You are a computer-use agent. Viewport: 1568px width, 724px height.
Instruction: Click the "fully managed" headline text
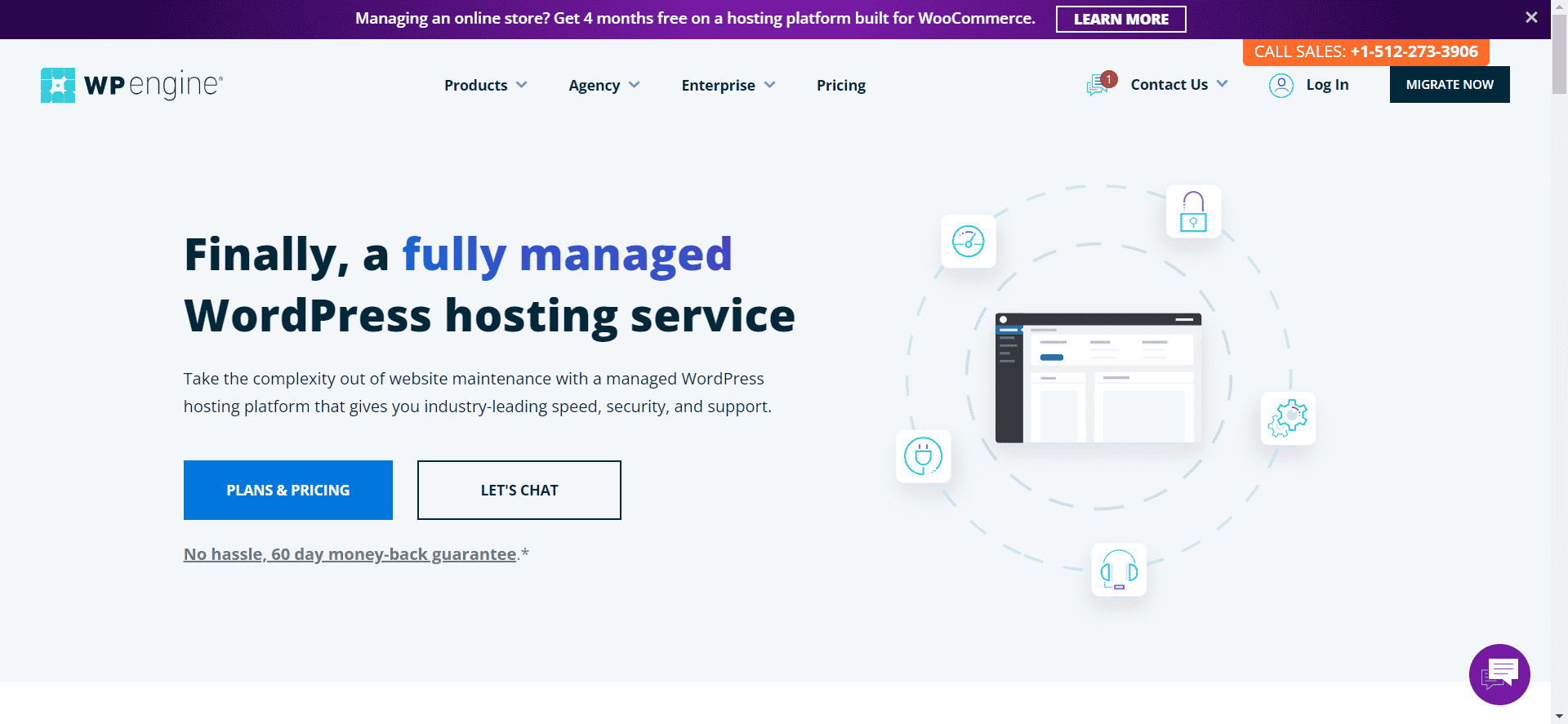567,255
